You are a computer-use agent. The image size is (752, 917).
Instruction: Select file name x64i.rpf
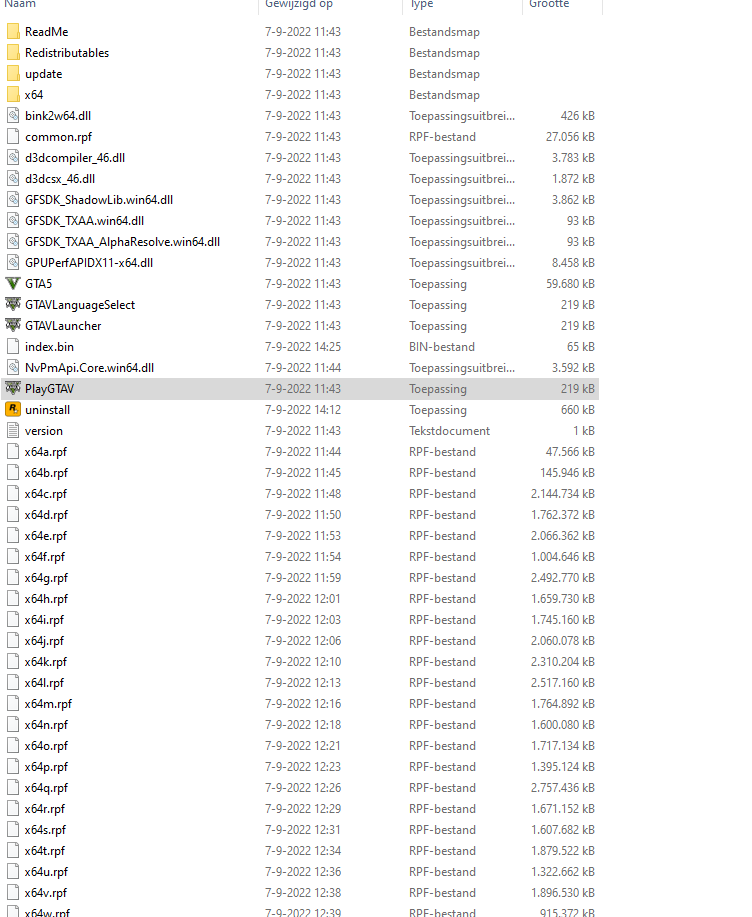tap(44, 620)
